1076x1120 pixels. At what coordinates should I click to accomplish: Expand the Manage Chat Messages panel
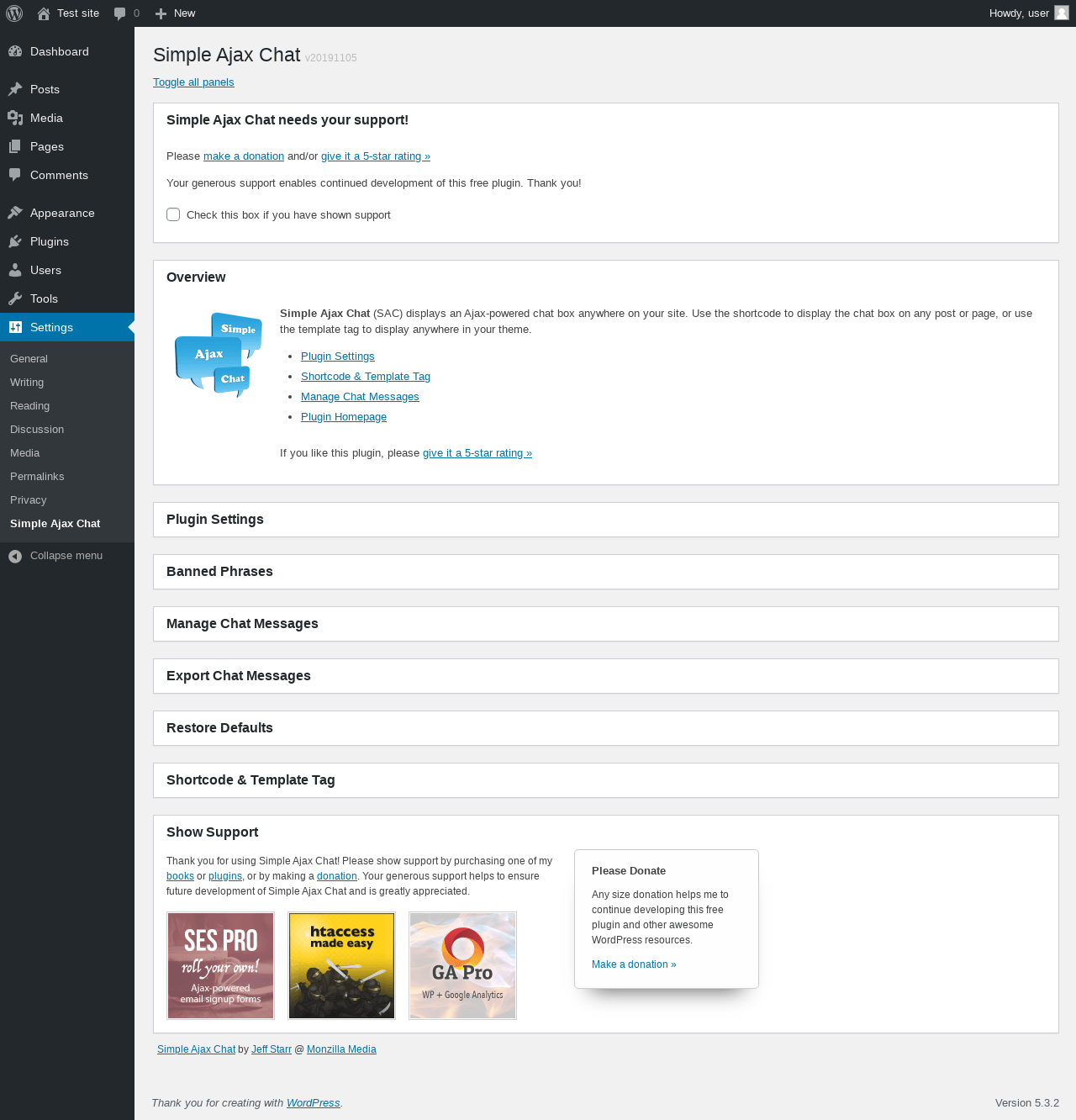606,624
